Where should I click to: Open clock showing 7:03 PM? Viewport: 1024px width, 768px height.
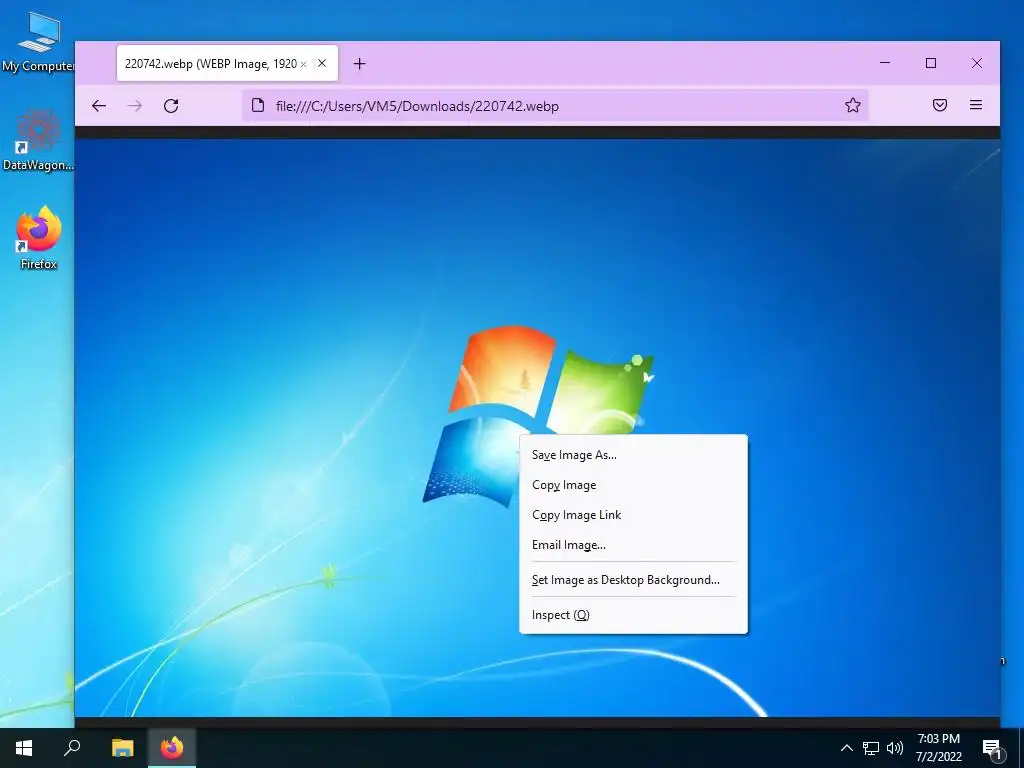tap(938, 748)
